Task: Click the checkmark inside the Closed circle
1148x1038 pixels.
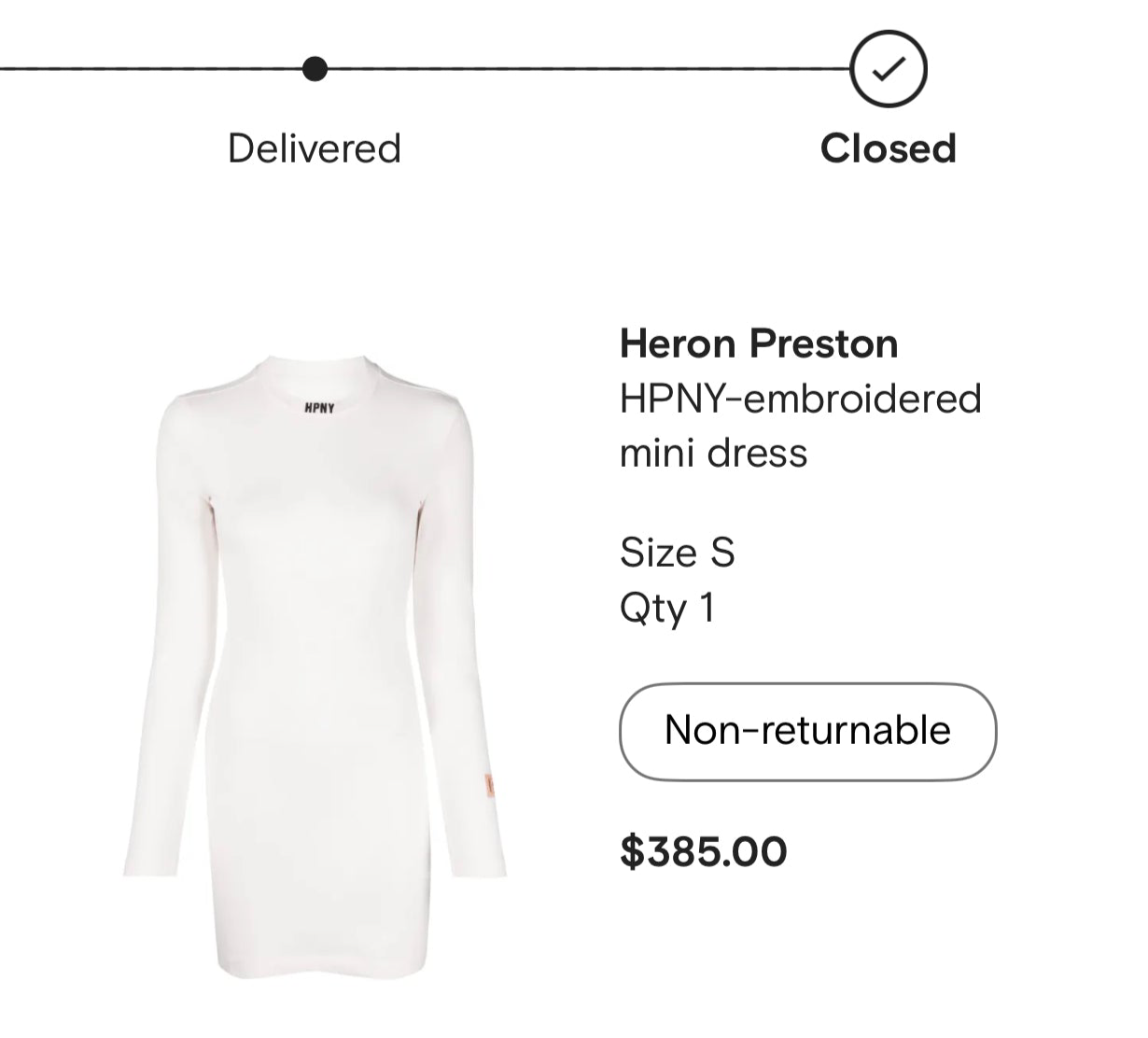Action: coord(889,68)
